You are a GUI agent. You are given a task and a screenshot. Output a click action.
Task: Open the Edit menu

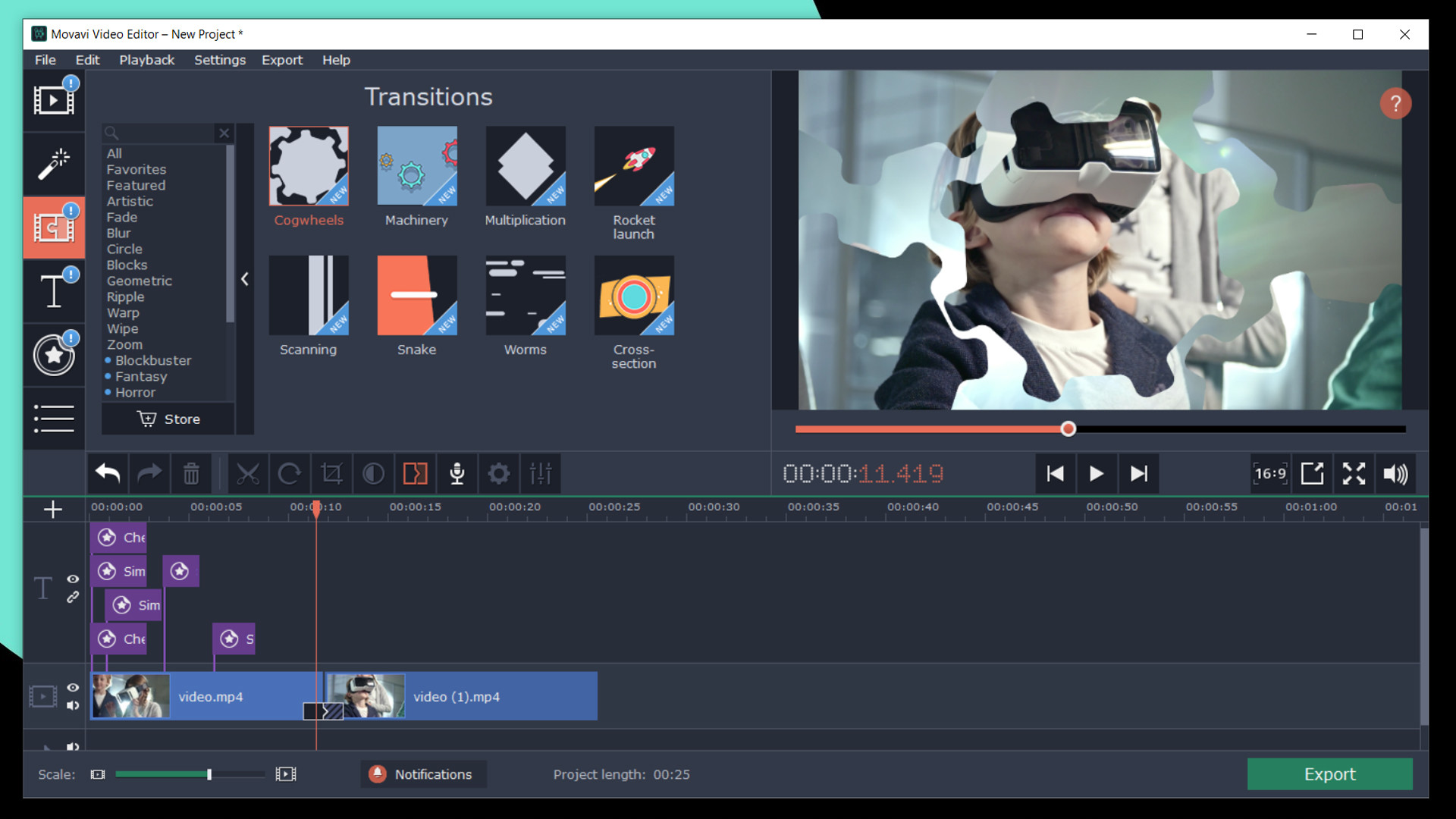[87, 60]
